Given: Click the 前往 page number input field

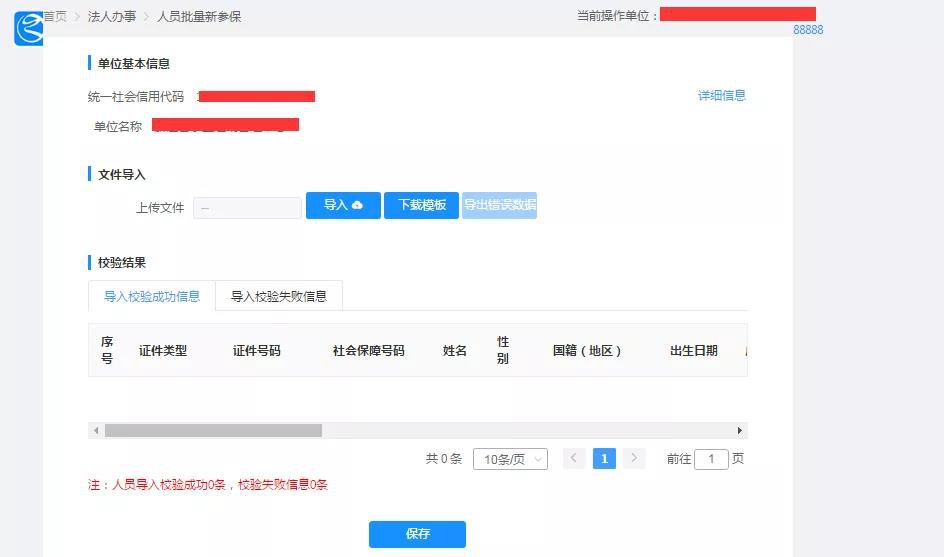Looking at the screenshot, I should click(711, 459).
